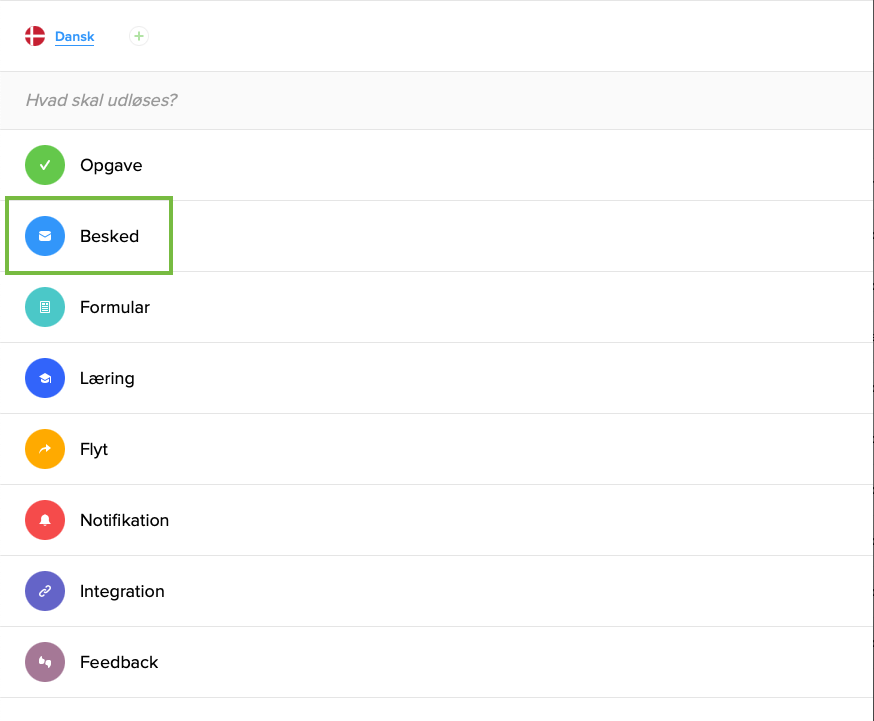
Task: Click the Læring graduation cap icon
Action: click(45, 378)
